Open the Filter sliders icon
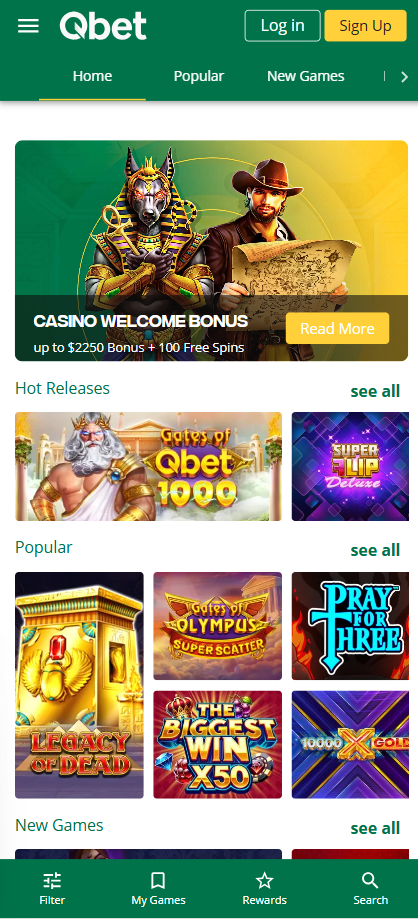 pyautogui.click(x=52, y=880)
